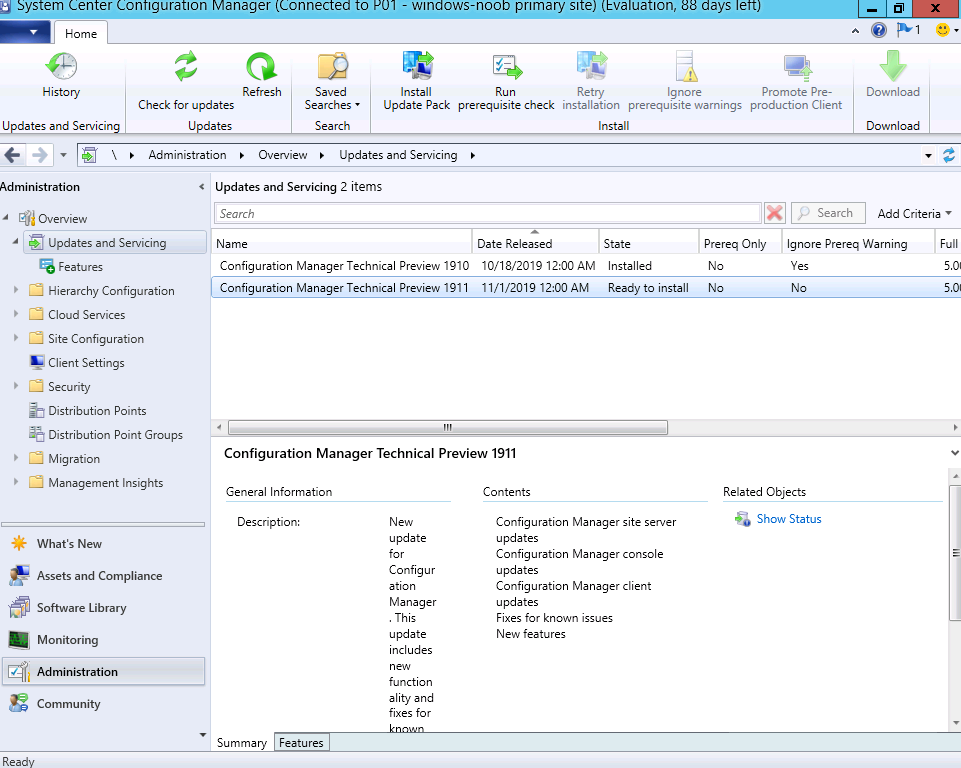Refresh the updates list
This screenshot has width=961, height=768.
tap(262, 75)
